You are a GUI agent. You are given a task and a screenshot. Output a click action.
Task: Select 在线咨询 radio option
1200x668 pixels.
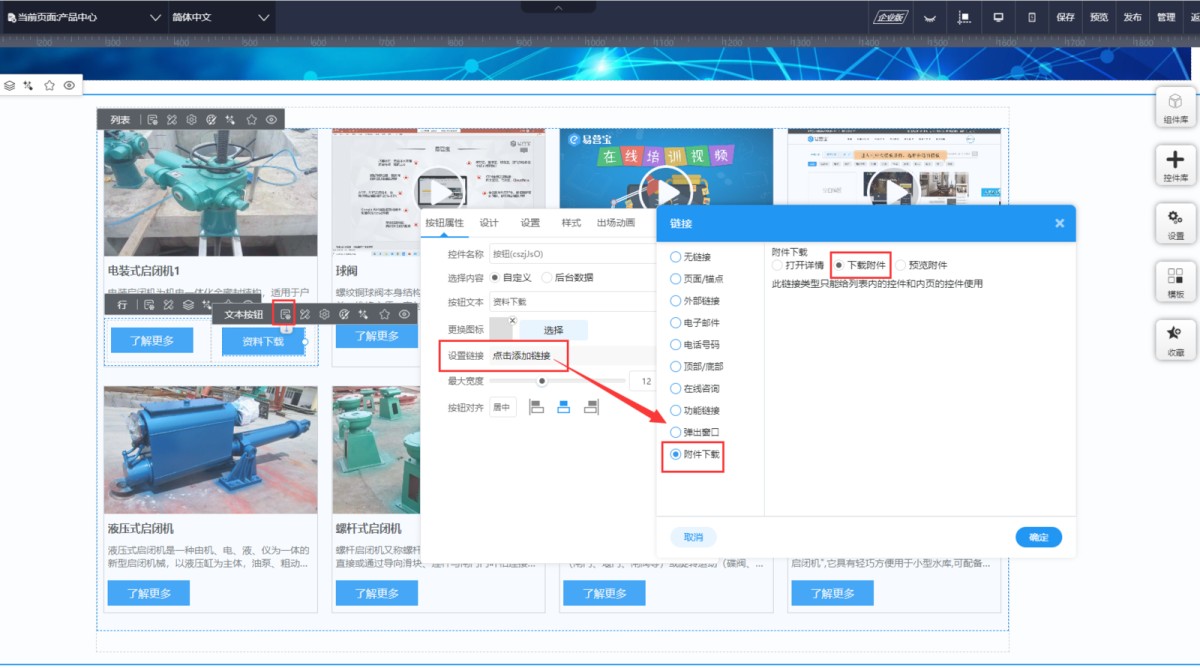(x=676, y=389)
